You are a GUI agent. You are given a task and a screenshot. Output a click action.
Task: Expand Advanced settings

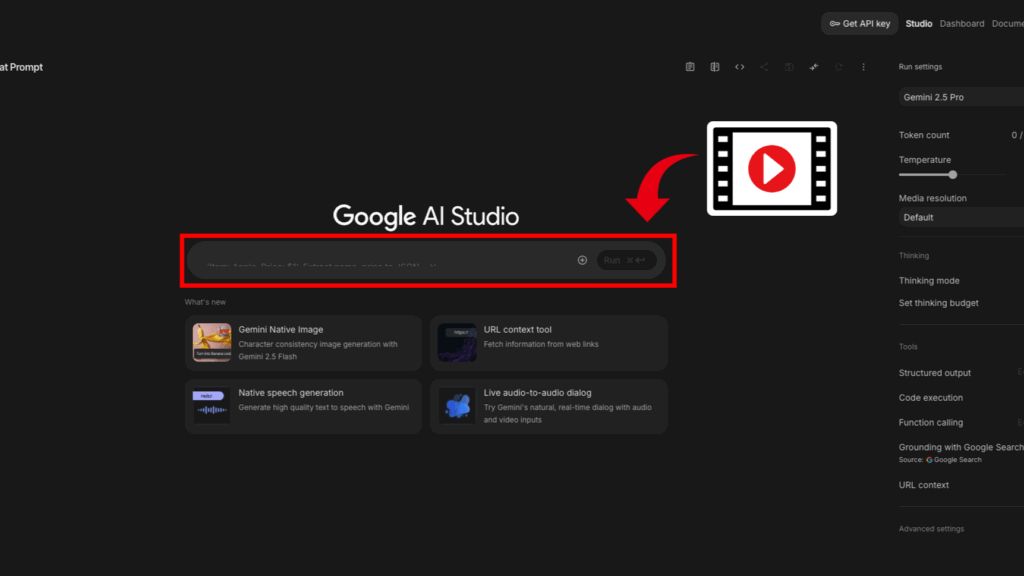click(928, 528)
